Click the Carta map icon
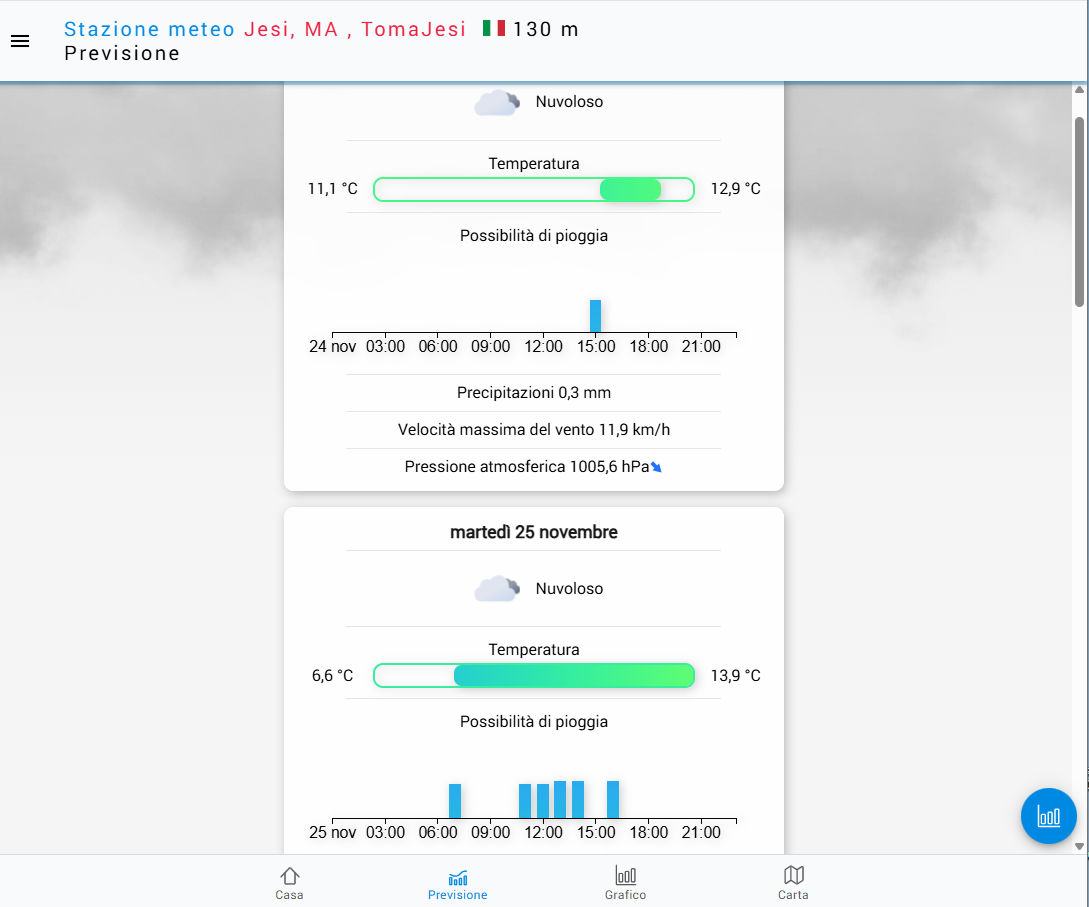 coord(793,875)
